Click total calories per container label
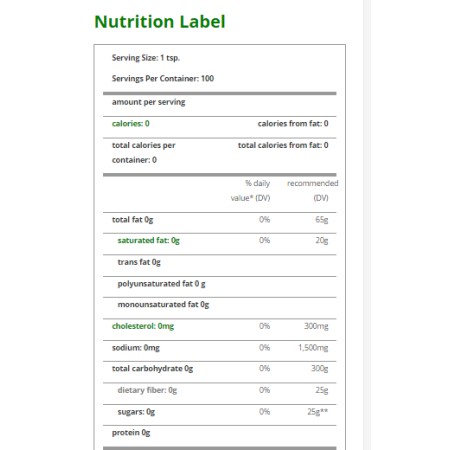The image size is (450, 450). click(144, 153)
